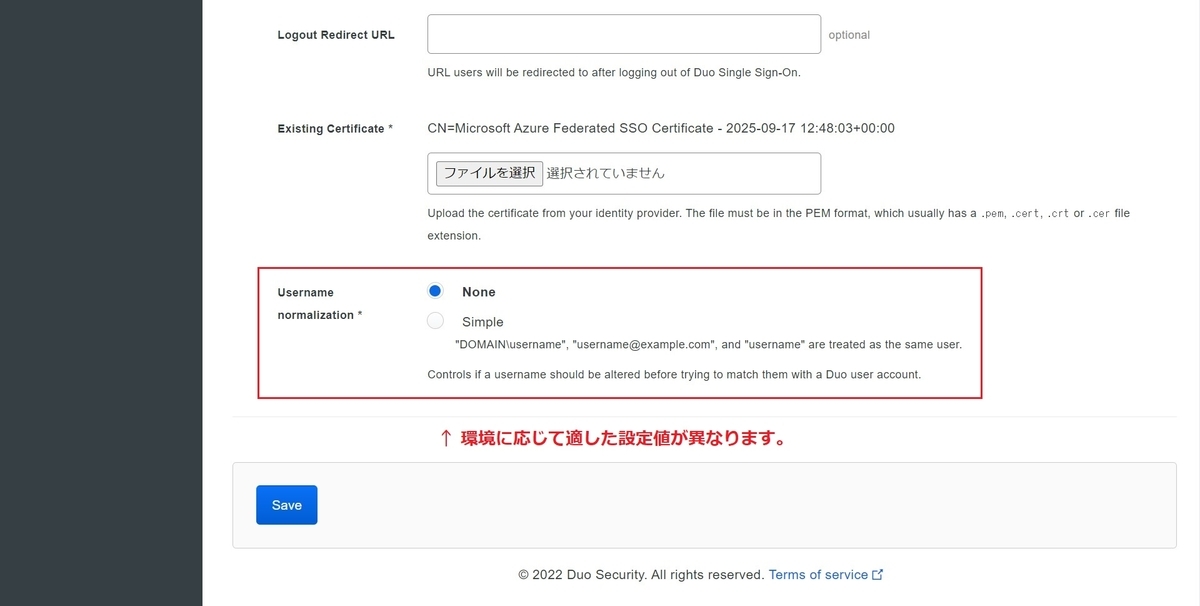Click the © 2022 Duo Security copyright text
Image resolution: width=1200 pixels, height=606 pixels.
coord(641,575)
